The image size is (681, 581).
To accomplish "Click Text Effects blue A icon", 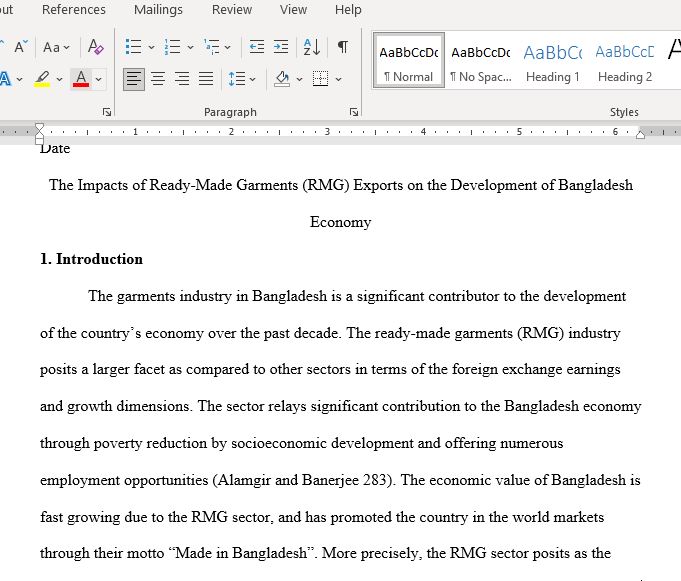I will click(x=5, y=79).
